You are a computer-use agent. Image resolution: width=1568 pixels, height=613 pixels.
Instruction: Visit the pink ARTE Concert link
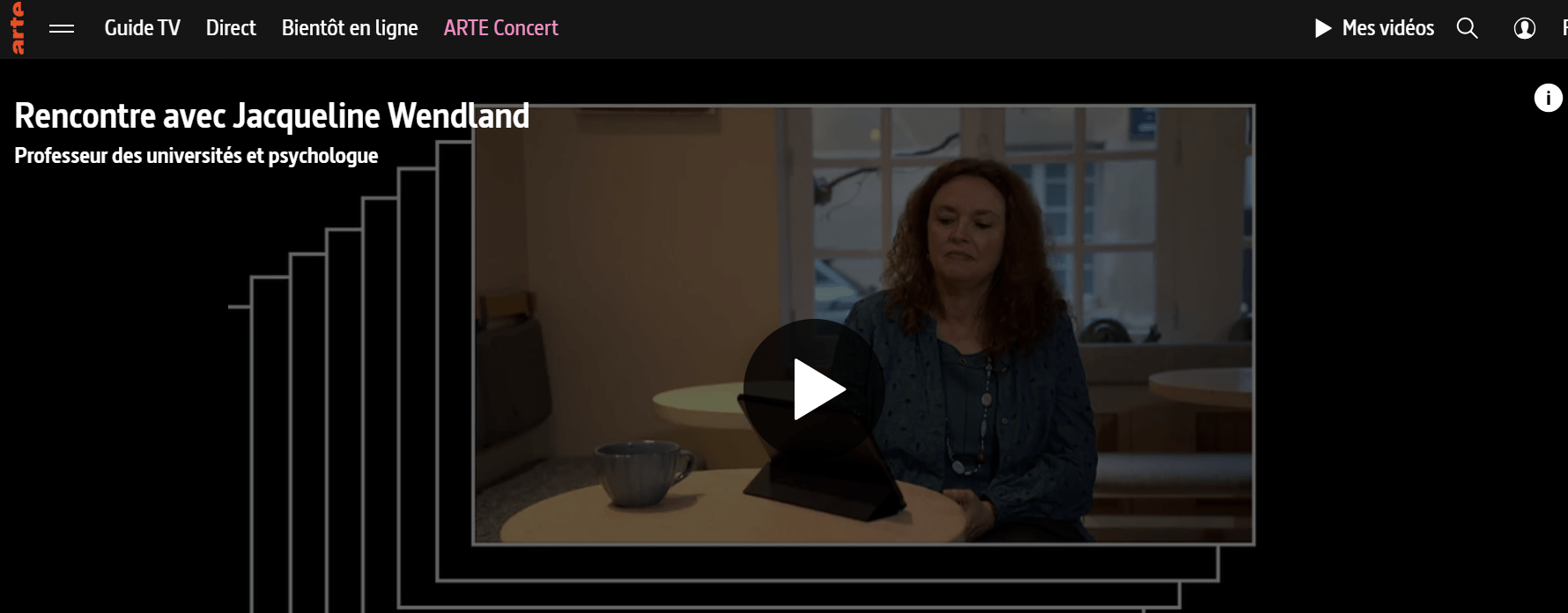pyautogui.click(x=500, y=28)
